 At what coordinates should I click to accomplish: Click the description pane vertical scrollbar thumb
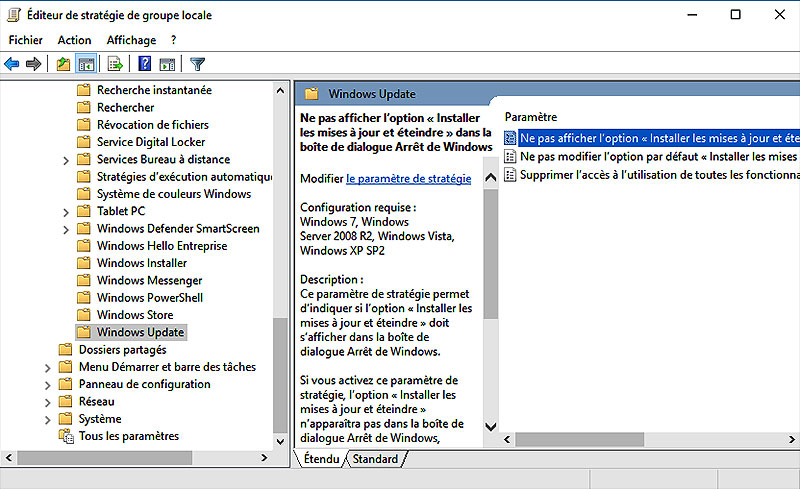coord(490,254)
